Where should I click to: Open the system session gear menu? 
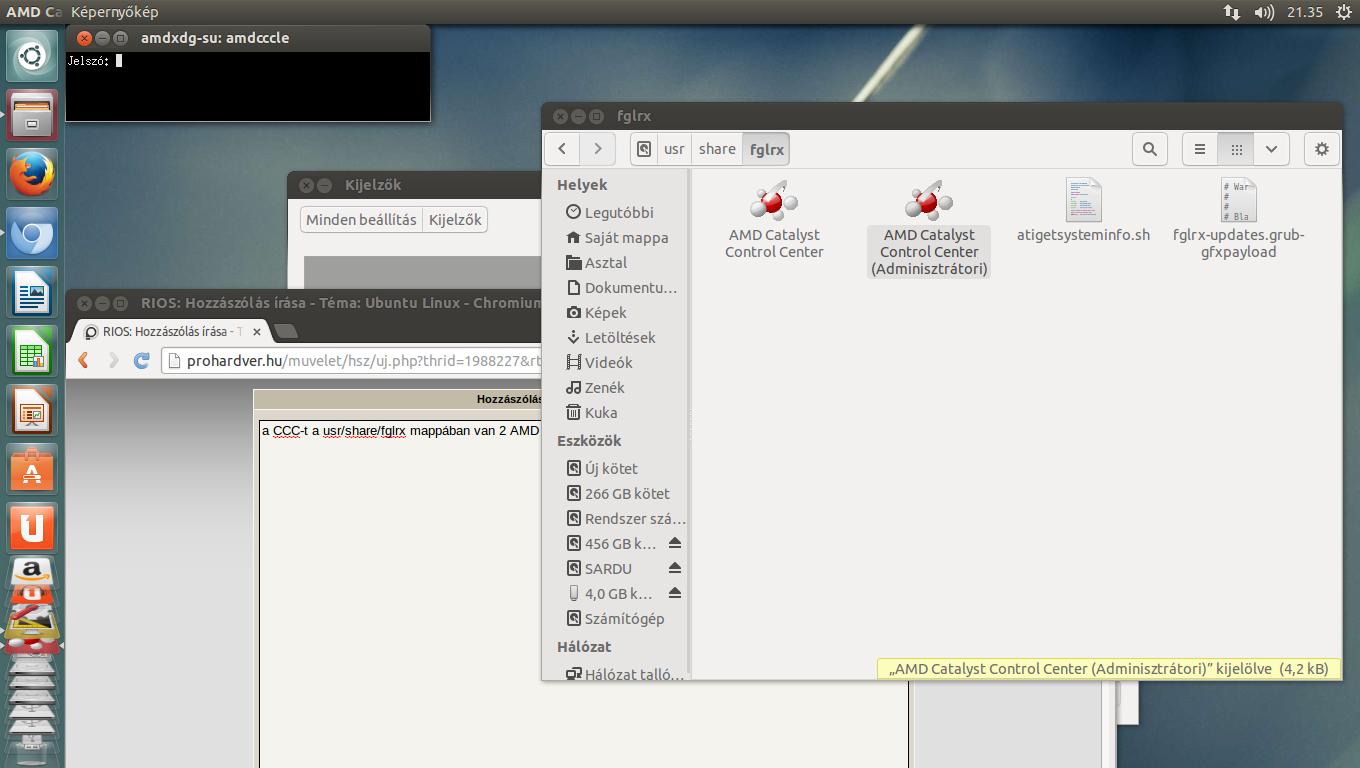pyautogui.click(x=1342, y=12)
